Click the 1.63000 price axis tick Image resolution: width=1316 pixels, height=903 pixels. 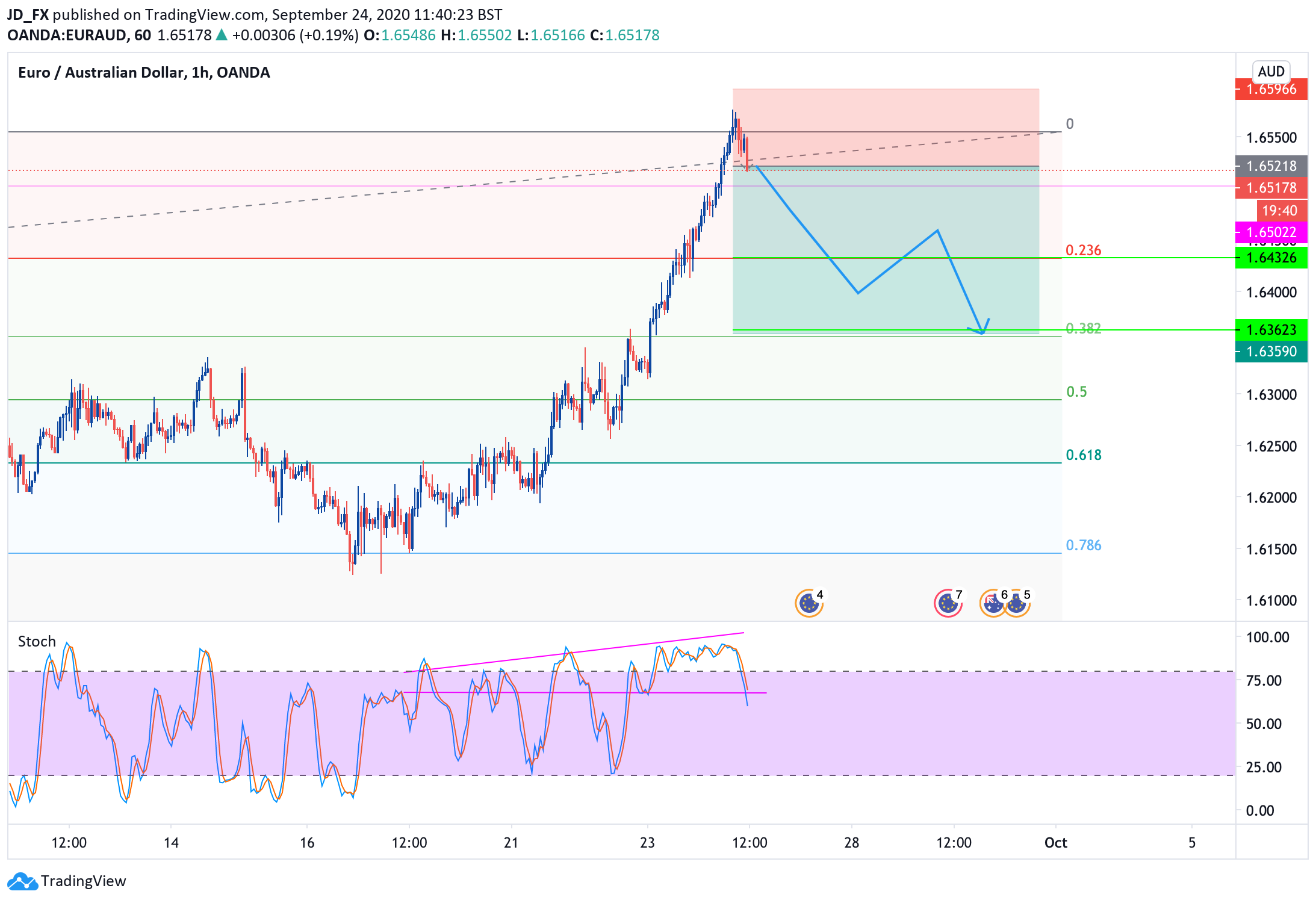tap(1271, 395)
